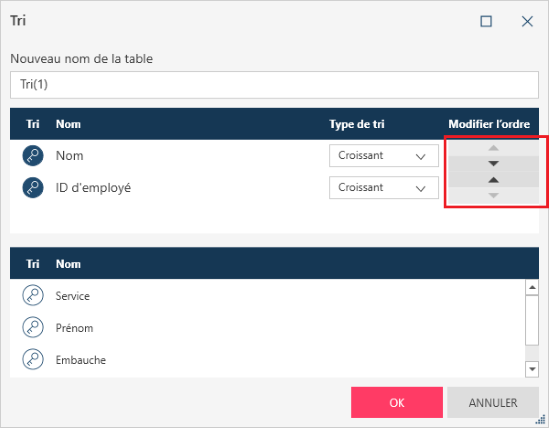Screen dimensions: 550x428
Task: Click the field list scrollbar thumb
Action: pos(532,320)
